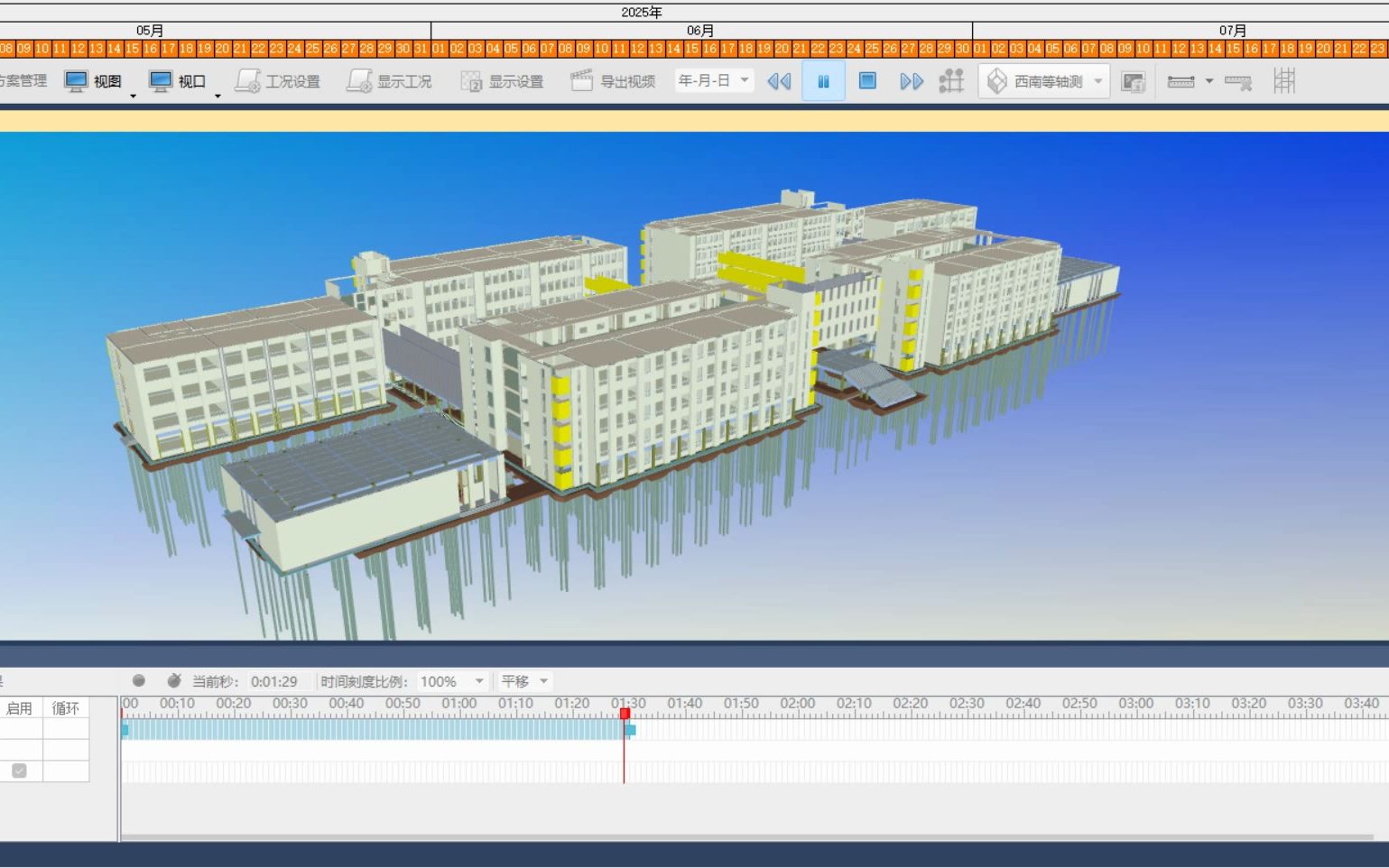
Task: Click the 05月 month header in calendar
Action: (151, 31)
